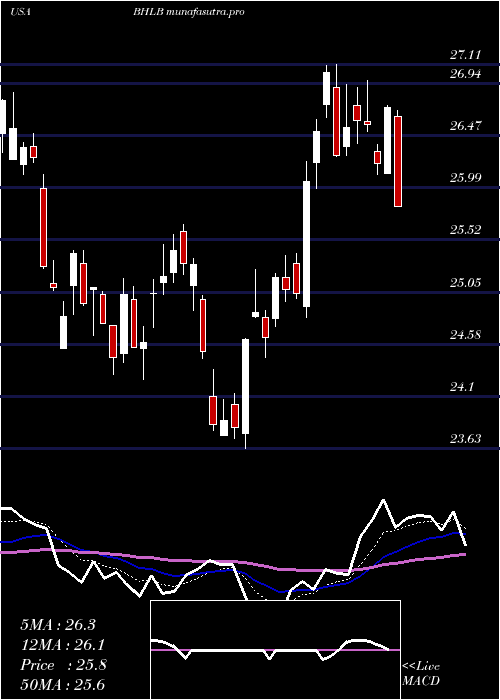Select the Price : 25.8 readout

coord(63,665)
